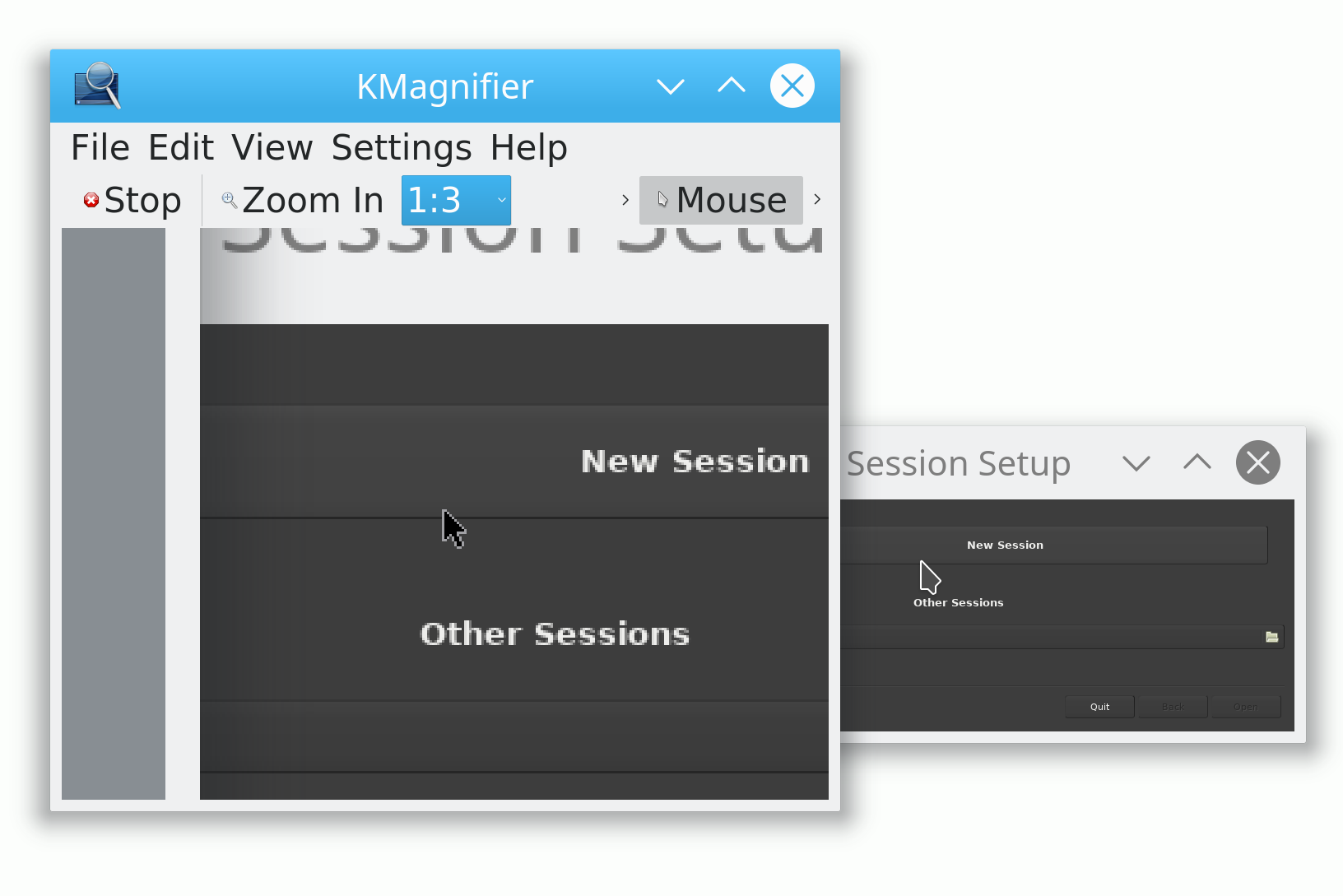Viewport: 1343px width, 896px height.
Task: Open the File menu
Action: pos(100,148)
